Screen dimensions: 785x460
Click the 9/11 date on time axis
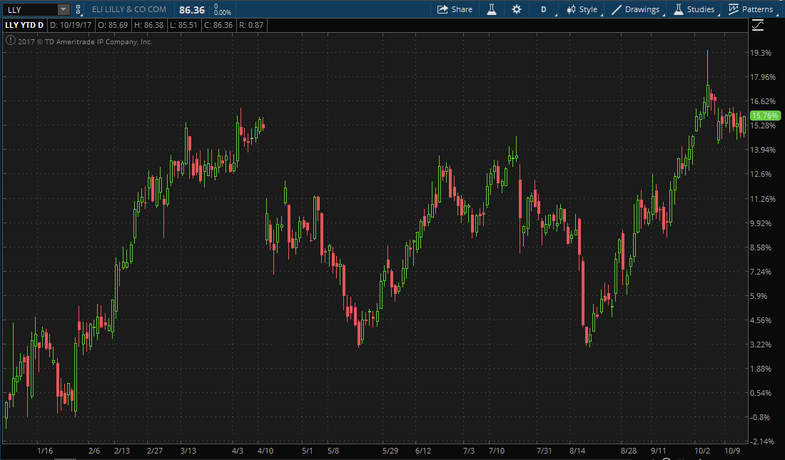click(658, 451)
